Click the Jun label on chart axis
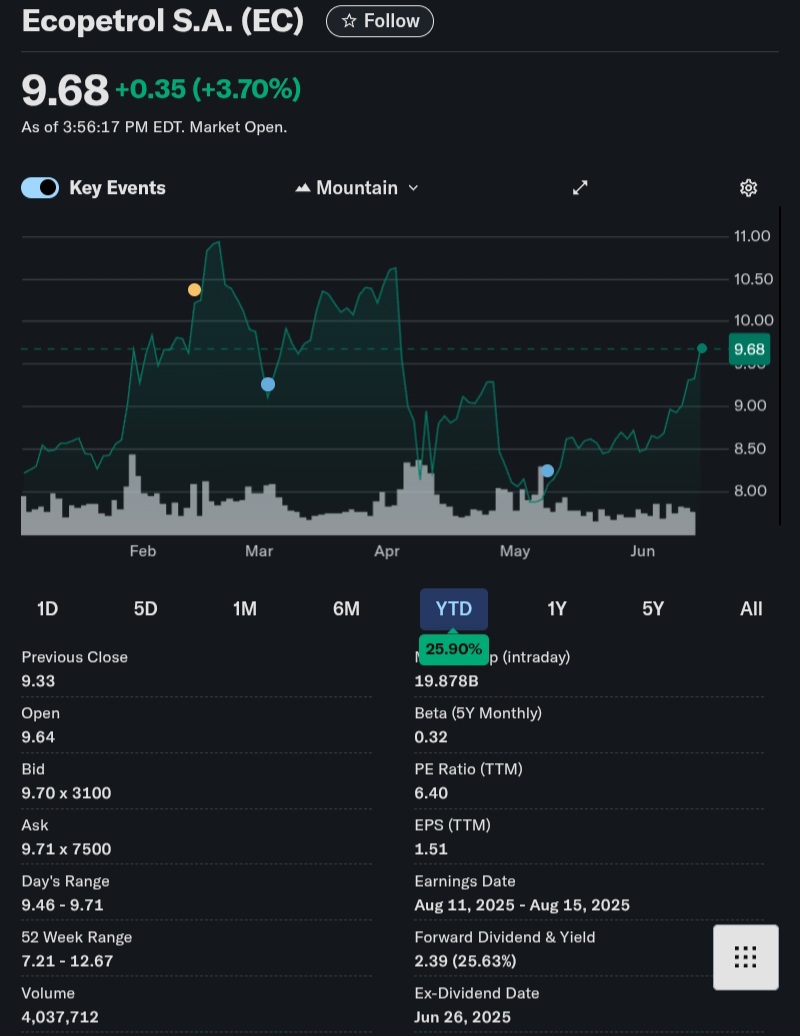The width and height of the screenshot is (800, 1036). pos(642,551)
